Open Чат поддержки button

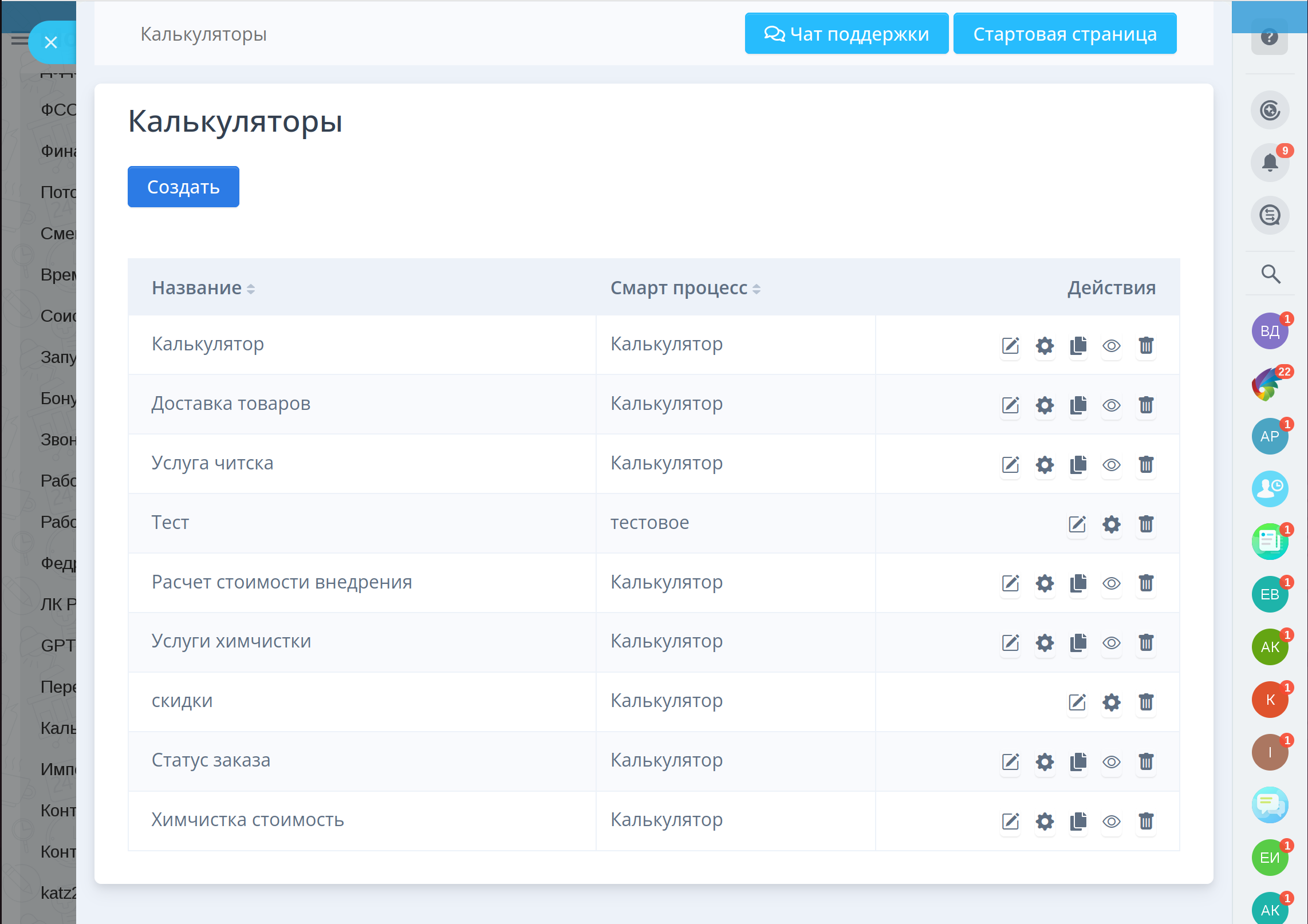846,34
